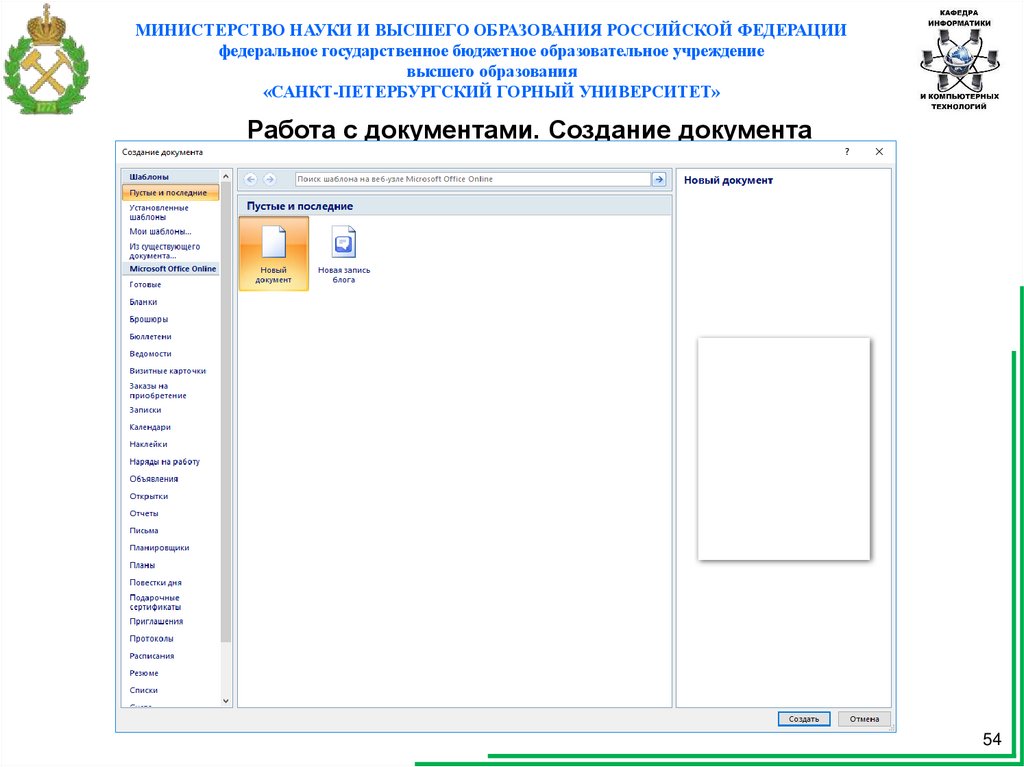Image resolution: width=1024 pixels, height=767 pixels.
Task: Select Резюме template category
Action: [144, 673]
